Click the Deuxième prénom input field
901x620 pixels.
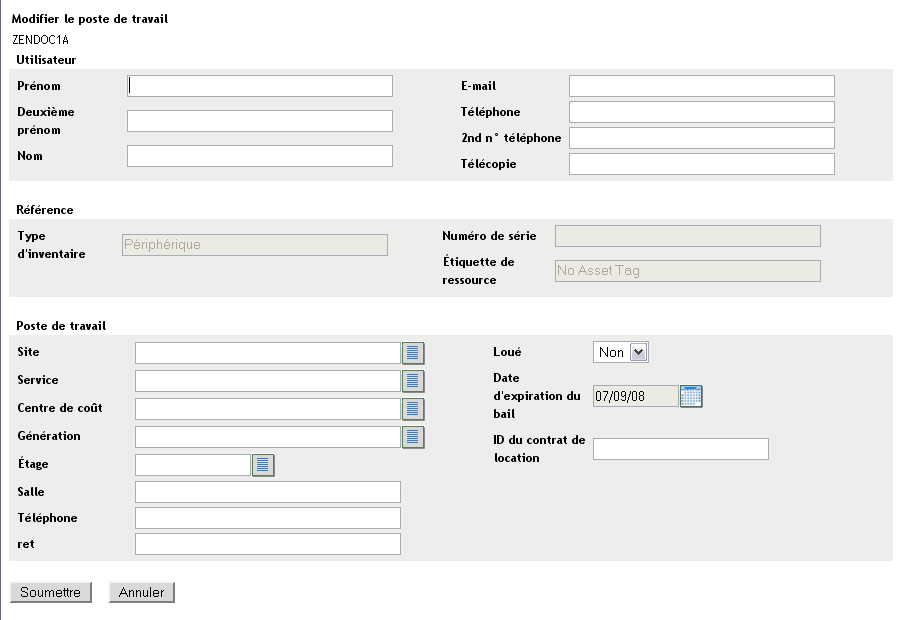[x=260, y=121]
